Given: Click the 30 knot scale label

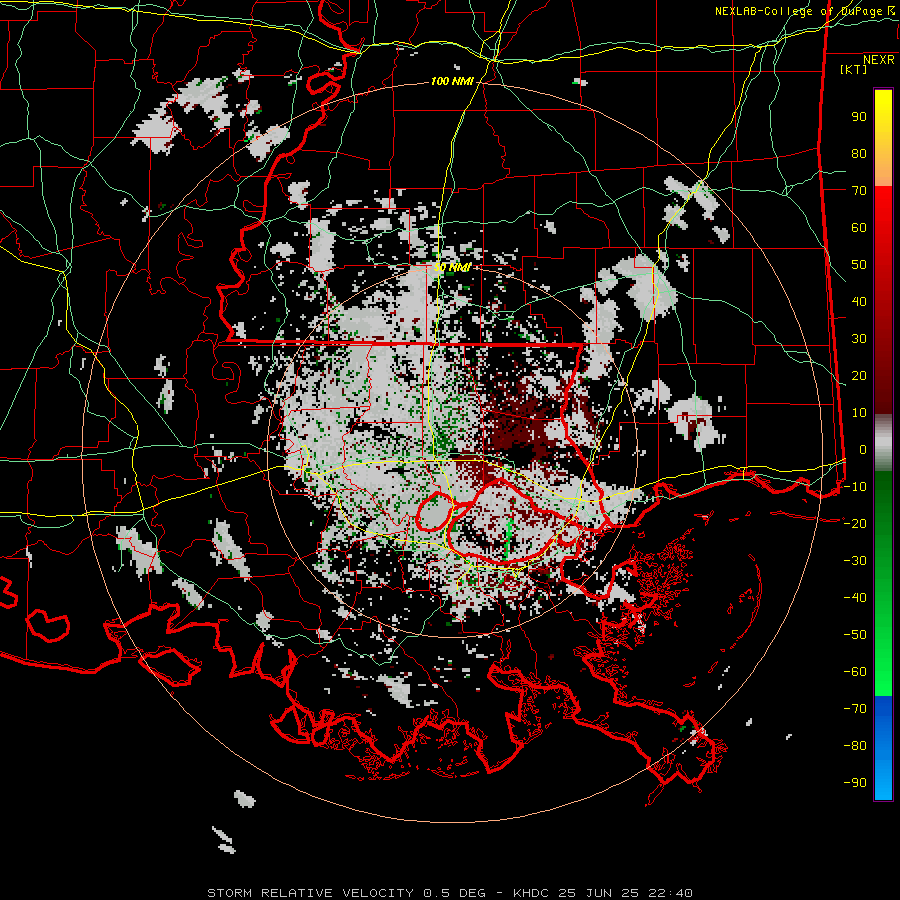Looking at the screenshot, I should (859, 339).
